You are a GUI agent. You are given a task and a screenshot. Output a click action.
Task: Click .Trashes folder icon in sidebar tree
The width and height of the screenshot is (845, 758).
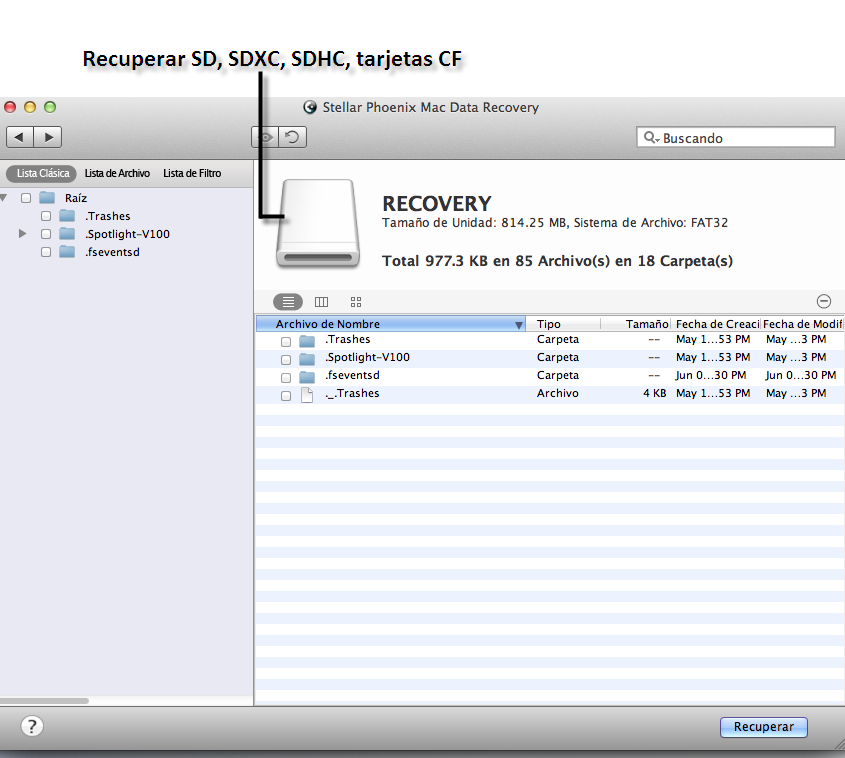click(67, 216)
